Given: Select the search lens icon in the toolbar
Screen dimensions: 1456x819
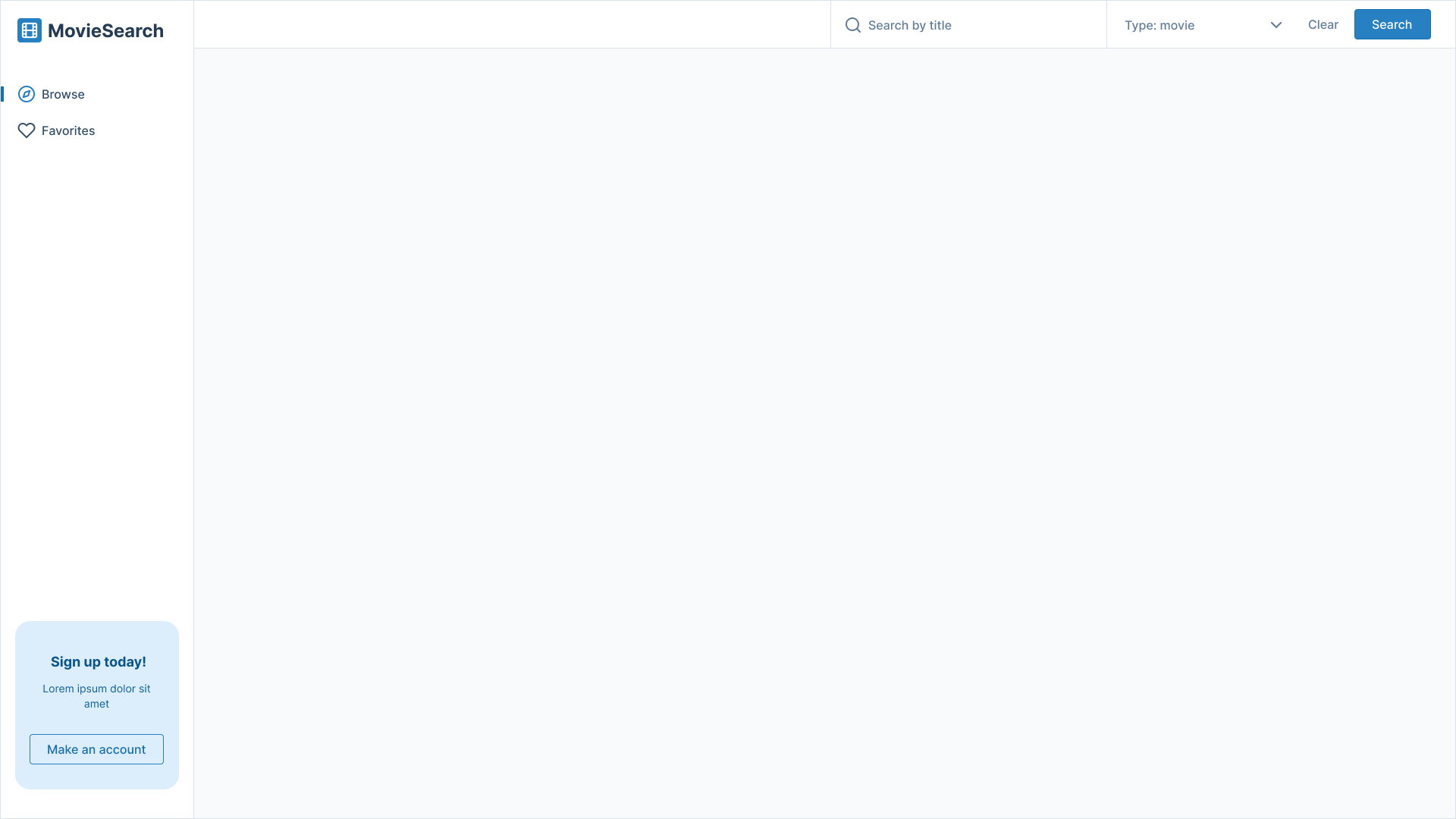Looking at the screenshot, I should 852,24.
